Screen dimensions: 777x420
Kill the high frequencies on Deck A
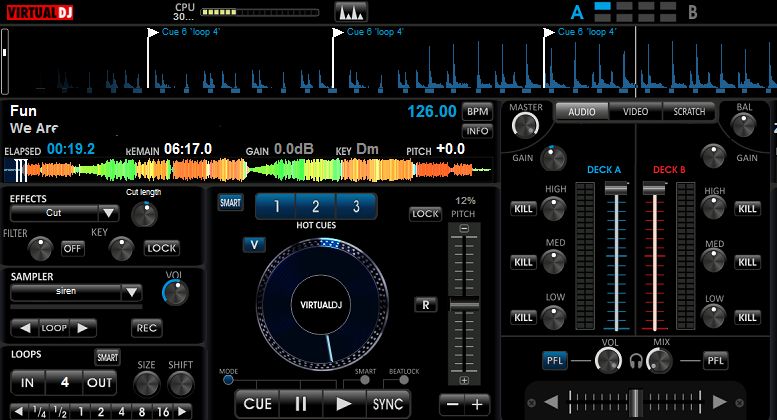tap(524, 208)
